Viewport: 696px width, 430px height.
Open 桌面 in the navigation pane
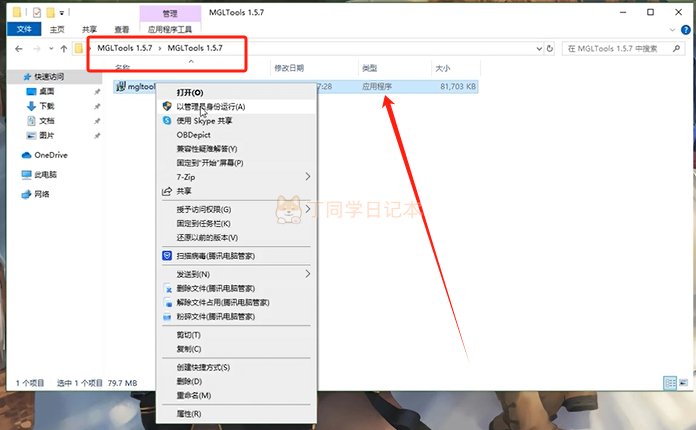pyautogui.click(x=46, y=91)
